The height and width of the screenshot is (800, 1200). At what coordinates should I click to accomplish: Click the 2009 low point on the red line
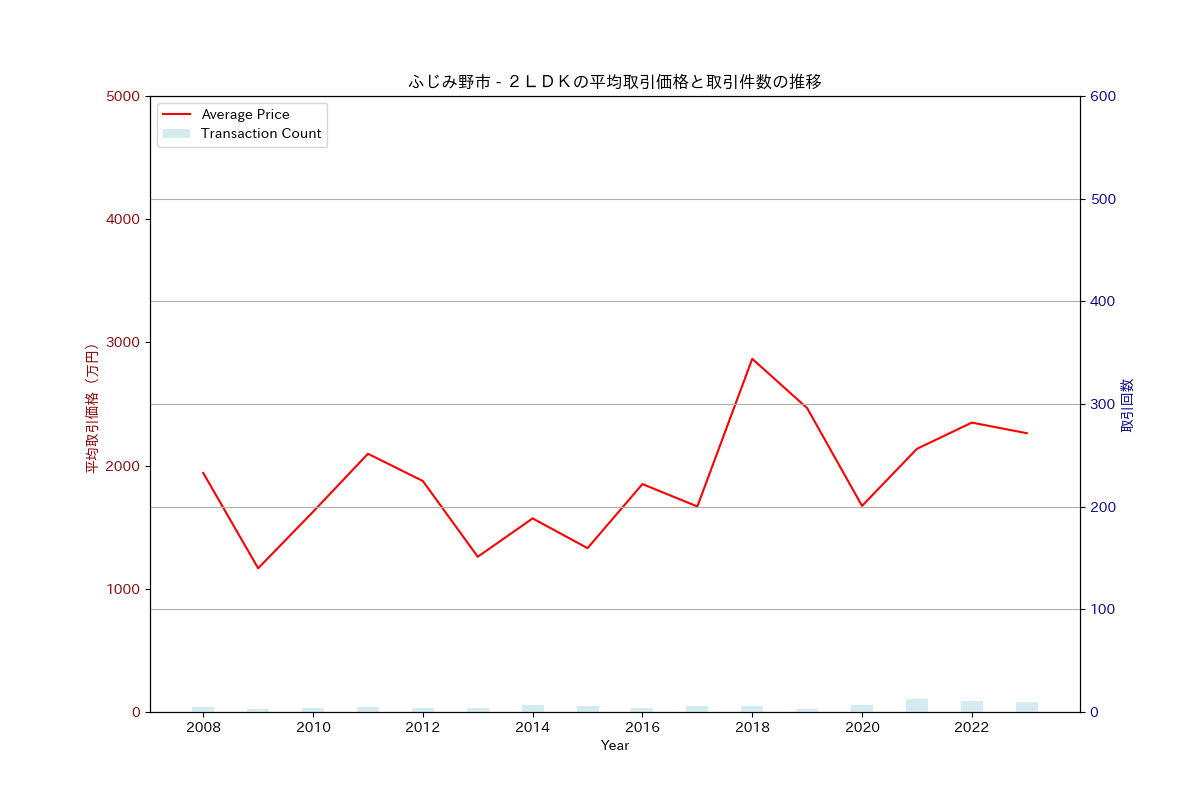pos(258,568)
